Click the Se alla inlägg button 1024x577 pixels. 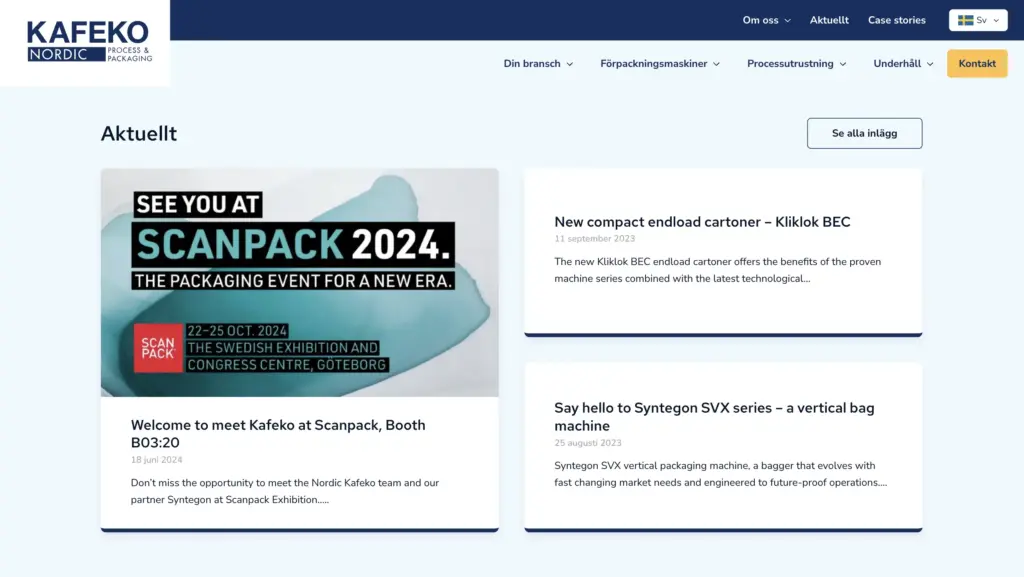point(864,133)
